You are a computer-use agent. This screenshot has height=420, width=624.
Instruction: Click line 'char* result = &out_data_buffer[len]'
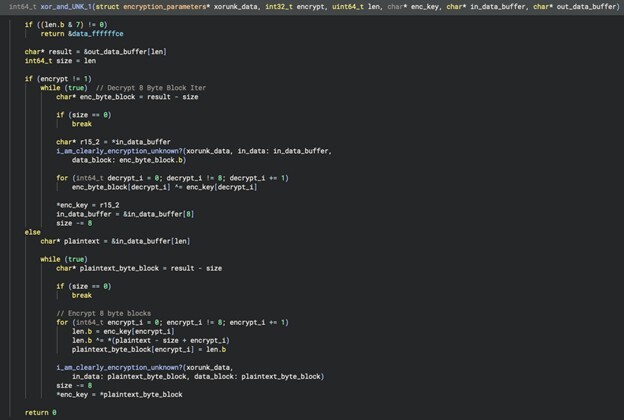(x=96, y=52)
